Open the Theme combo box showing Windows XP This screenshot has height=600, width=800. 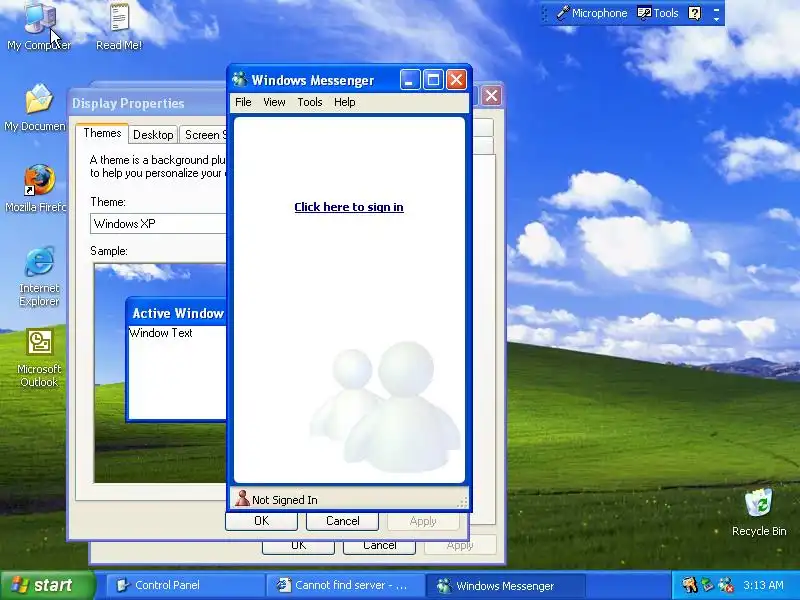click(158, 224)
